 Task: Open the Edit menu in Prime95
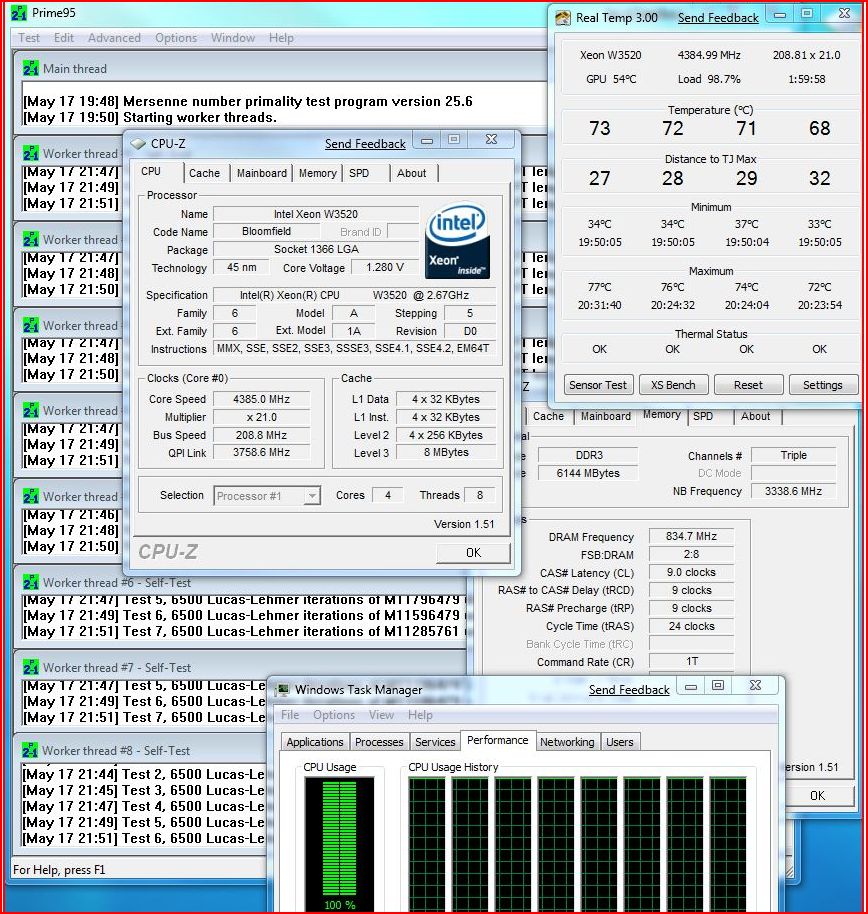point(64,38)
